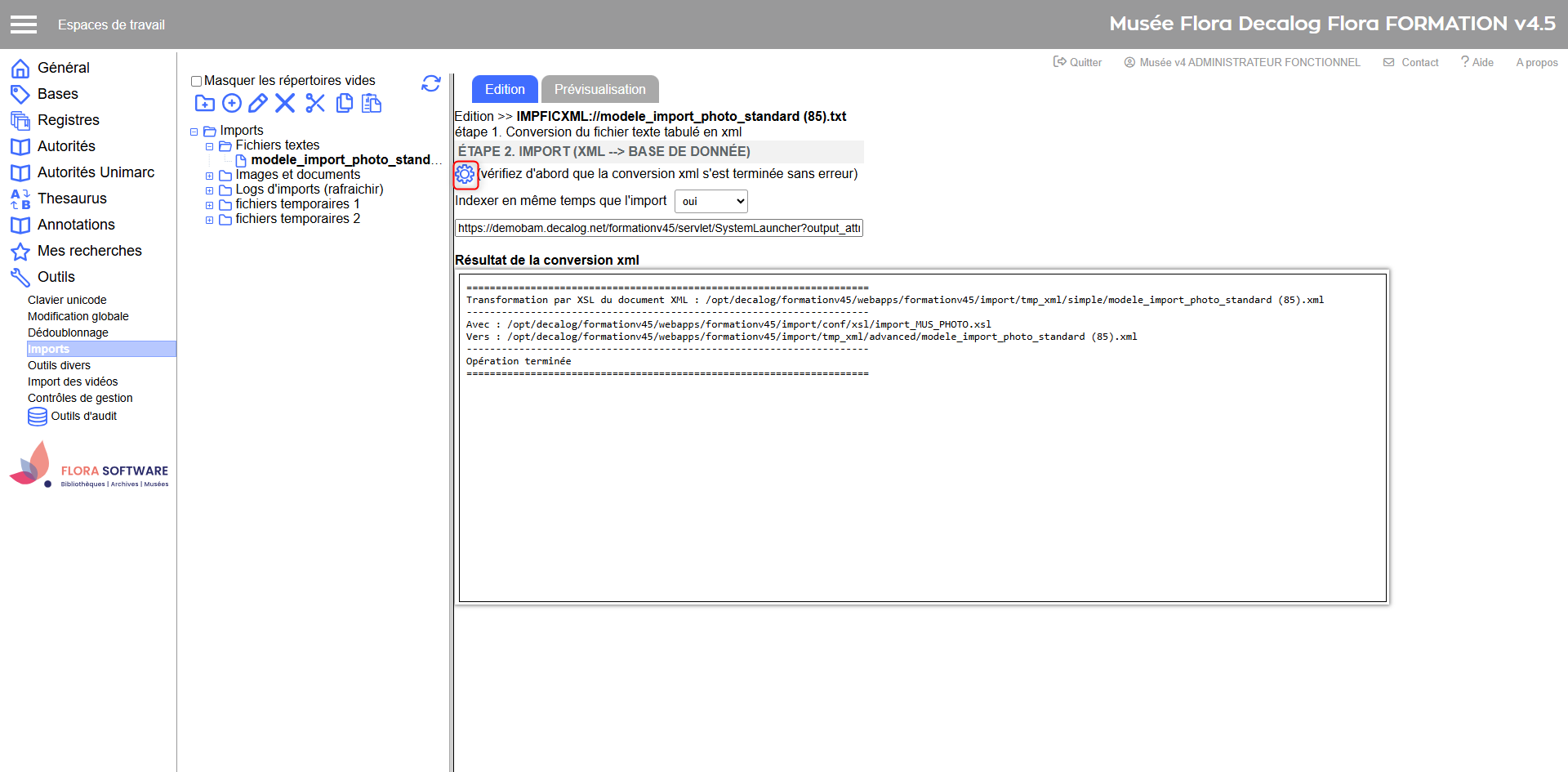Refresh the directory tree

[x=430, y=83]
